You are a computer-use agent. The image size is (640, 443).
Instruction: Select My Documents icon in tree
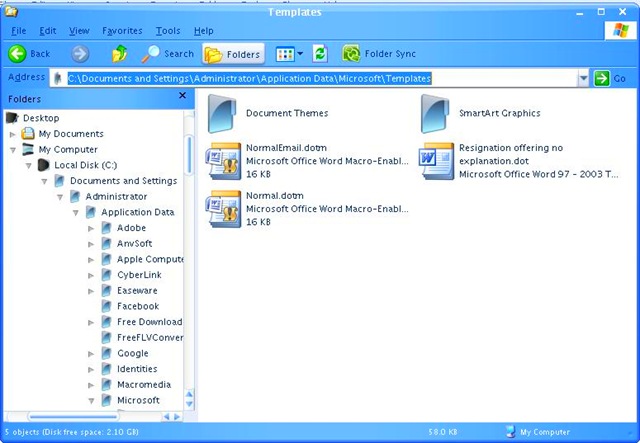[28, 134]
